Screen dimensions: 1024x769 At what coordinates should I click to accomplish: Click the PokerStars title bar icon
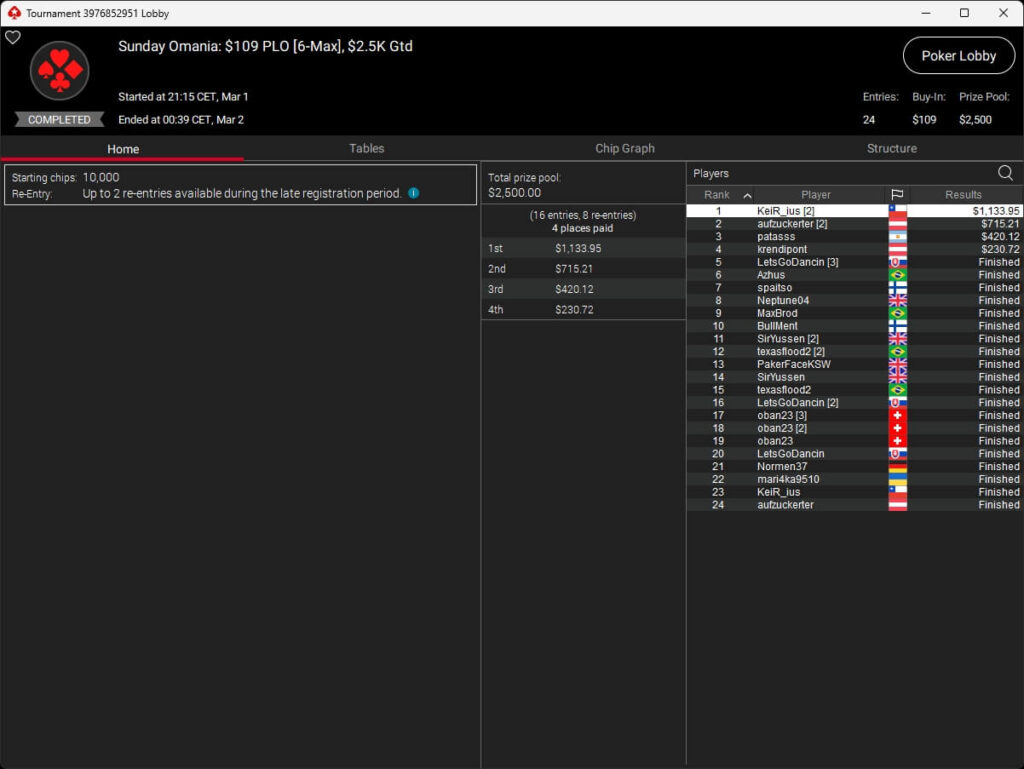coord(13,13)
